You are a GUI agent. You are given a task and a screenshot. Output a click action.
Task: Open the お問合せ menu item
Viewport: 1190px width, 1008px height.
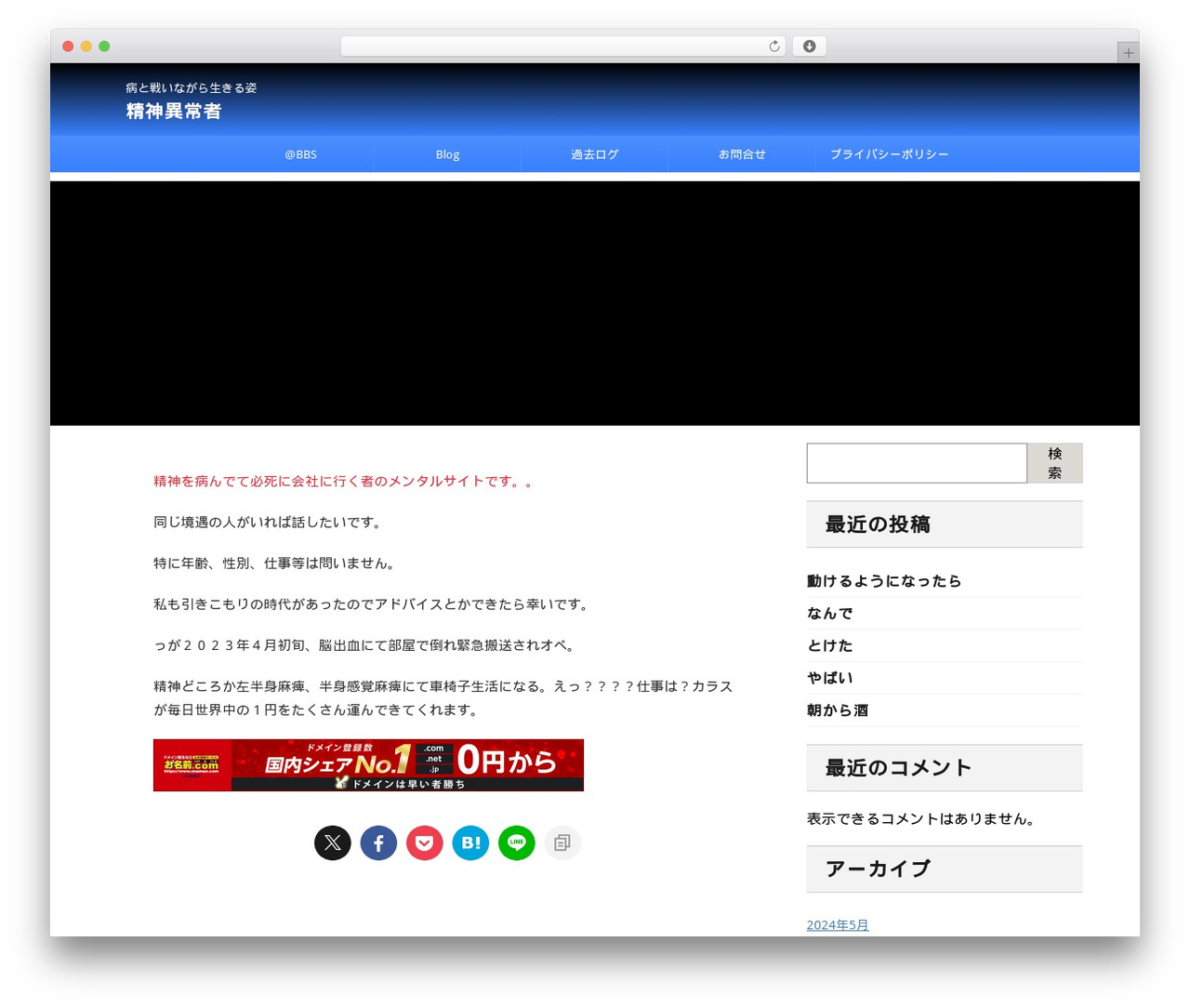742,154
